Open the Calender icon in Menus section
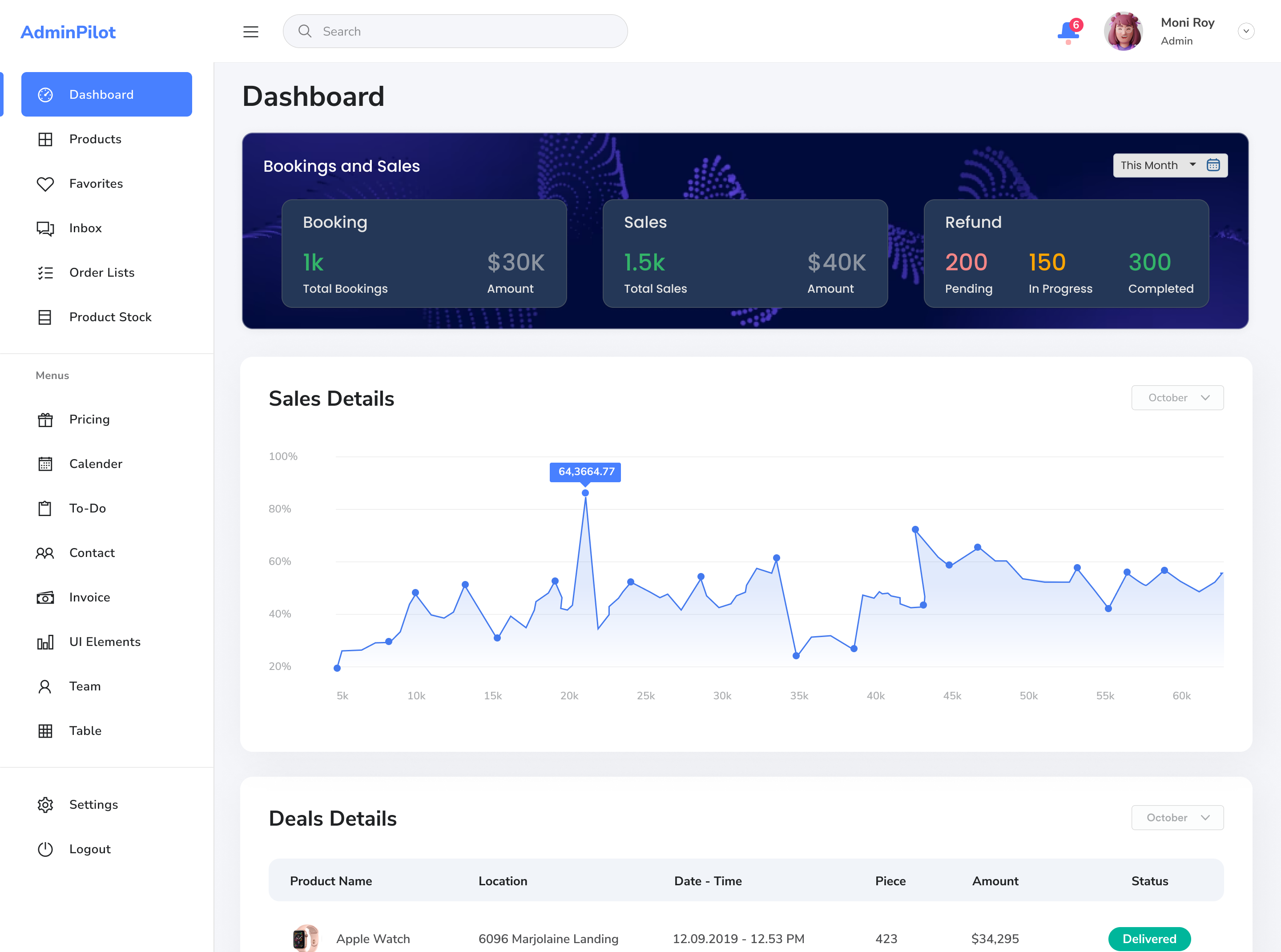The width and height of the screenshot is (1281, 952). click(45, 464)
